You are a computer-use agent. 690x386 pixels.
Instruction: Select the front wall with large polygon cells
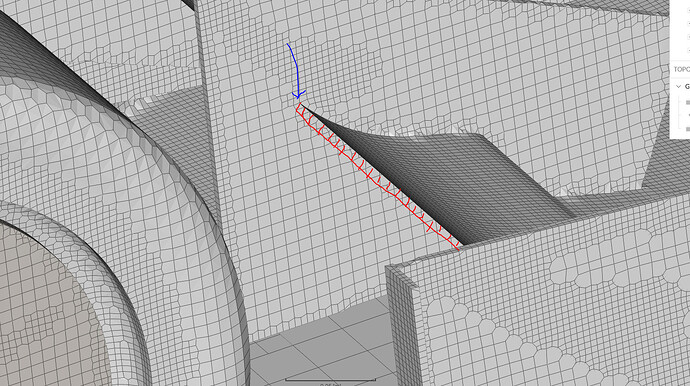coord(550,308)
